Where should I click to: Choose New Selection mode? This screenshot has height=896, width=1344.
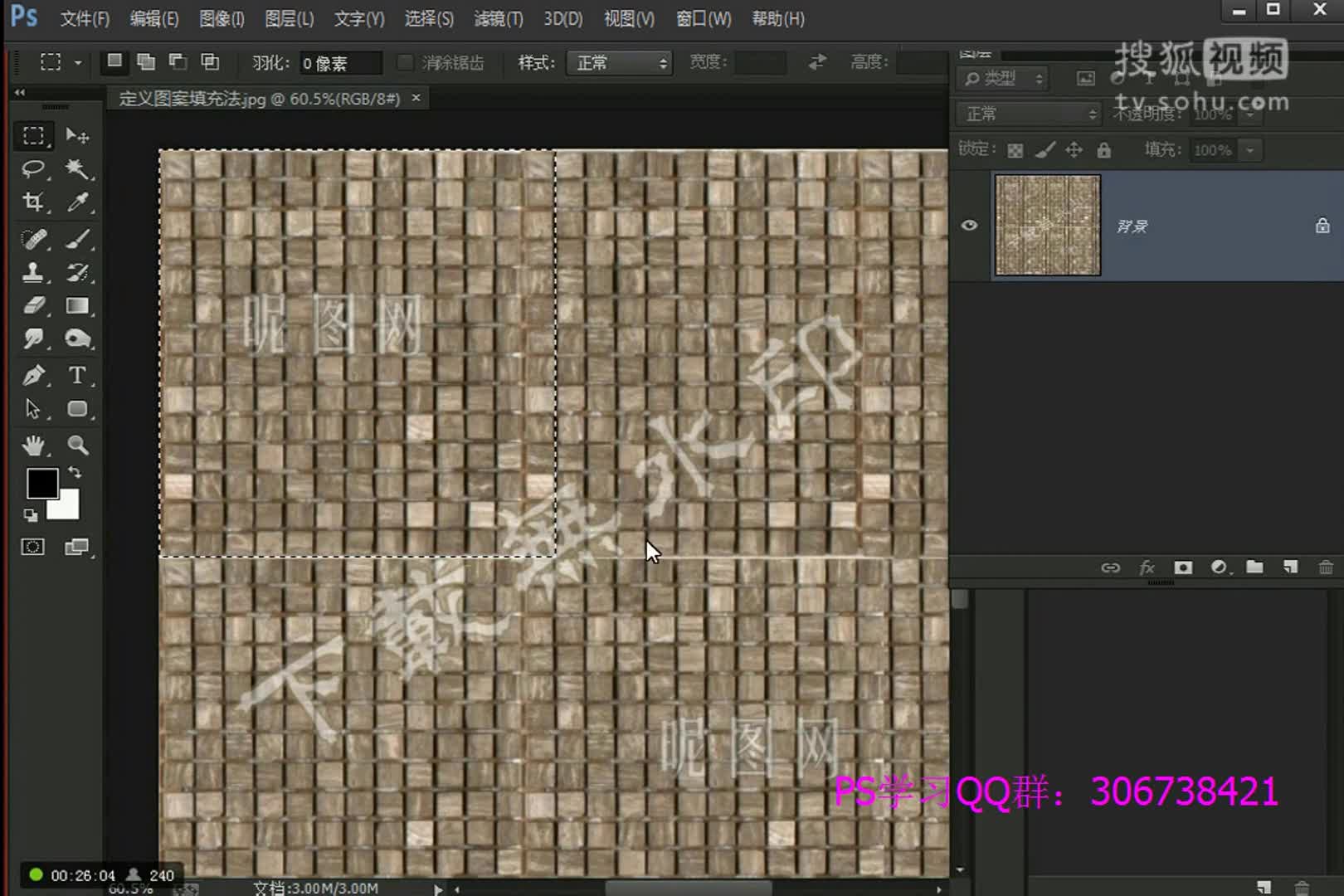pos(114,61)
